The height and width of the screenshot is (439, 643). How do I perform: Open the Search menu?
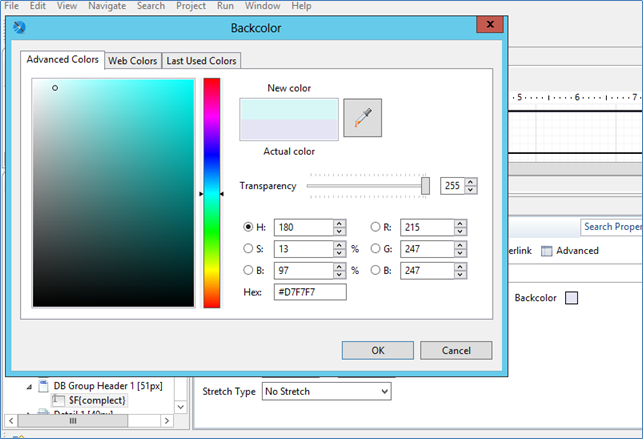[x=151, y=6]
